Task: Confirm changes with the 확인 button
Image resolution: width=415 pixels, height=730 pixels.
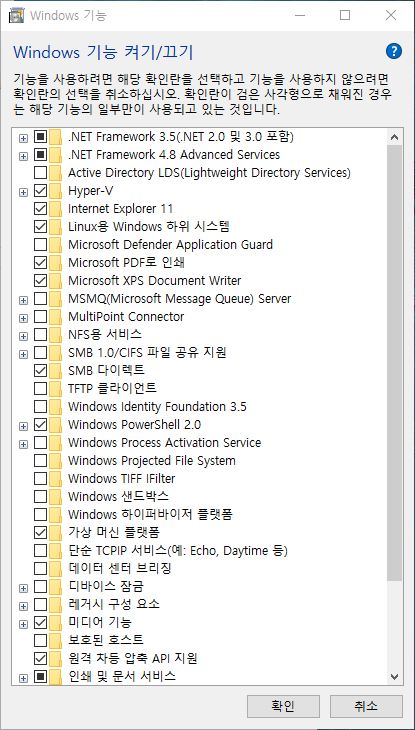Action: (x=283, y=706)
